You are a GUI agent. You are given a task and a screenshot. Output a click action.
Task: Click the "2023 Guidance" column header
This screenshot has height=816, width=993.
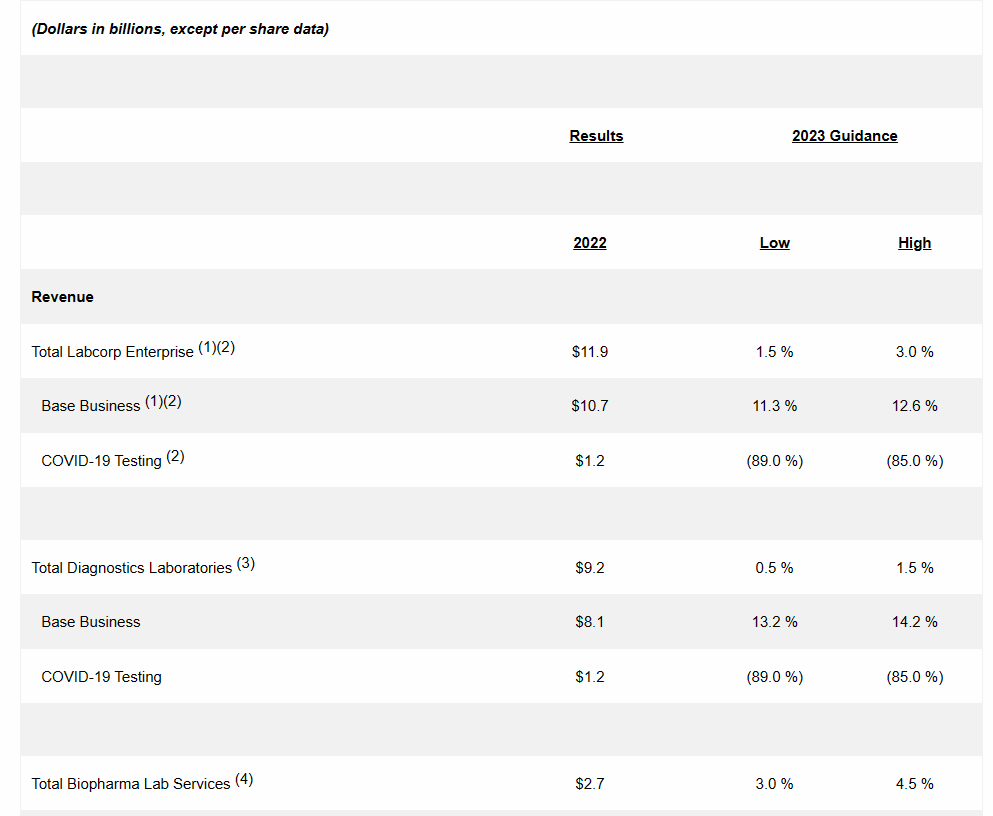(844, 136)
